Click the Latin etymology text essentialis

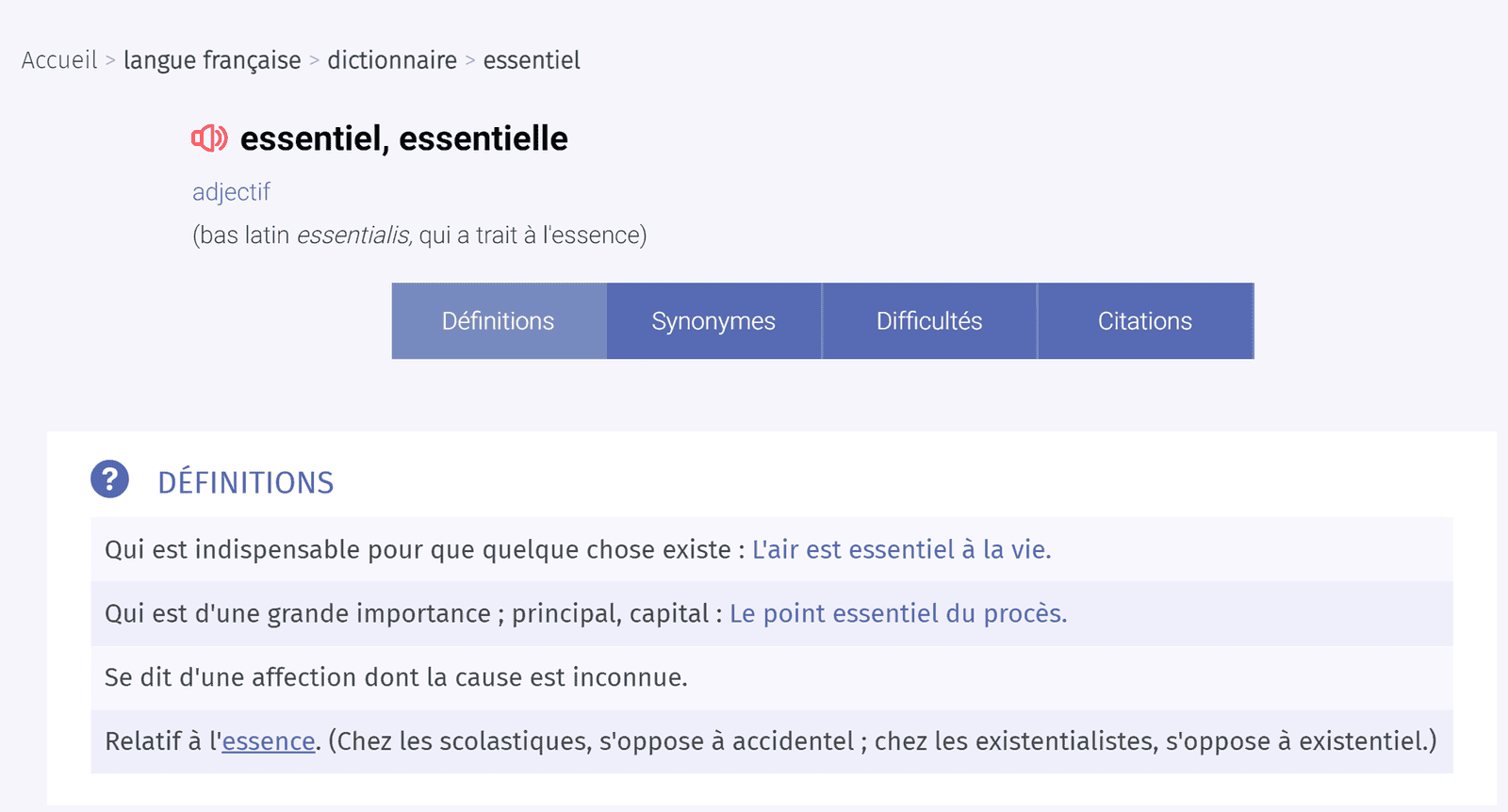pos(354,235)
